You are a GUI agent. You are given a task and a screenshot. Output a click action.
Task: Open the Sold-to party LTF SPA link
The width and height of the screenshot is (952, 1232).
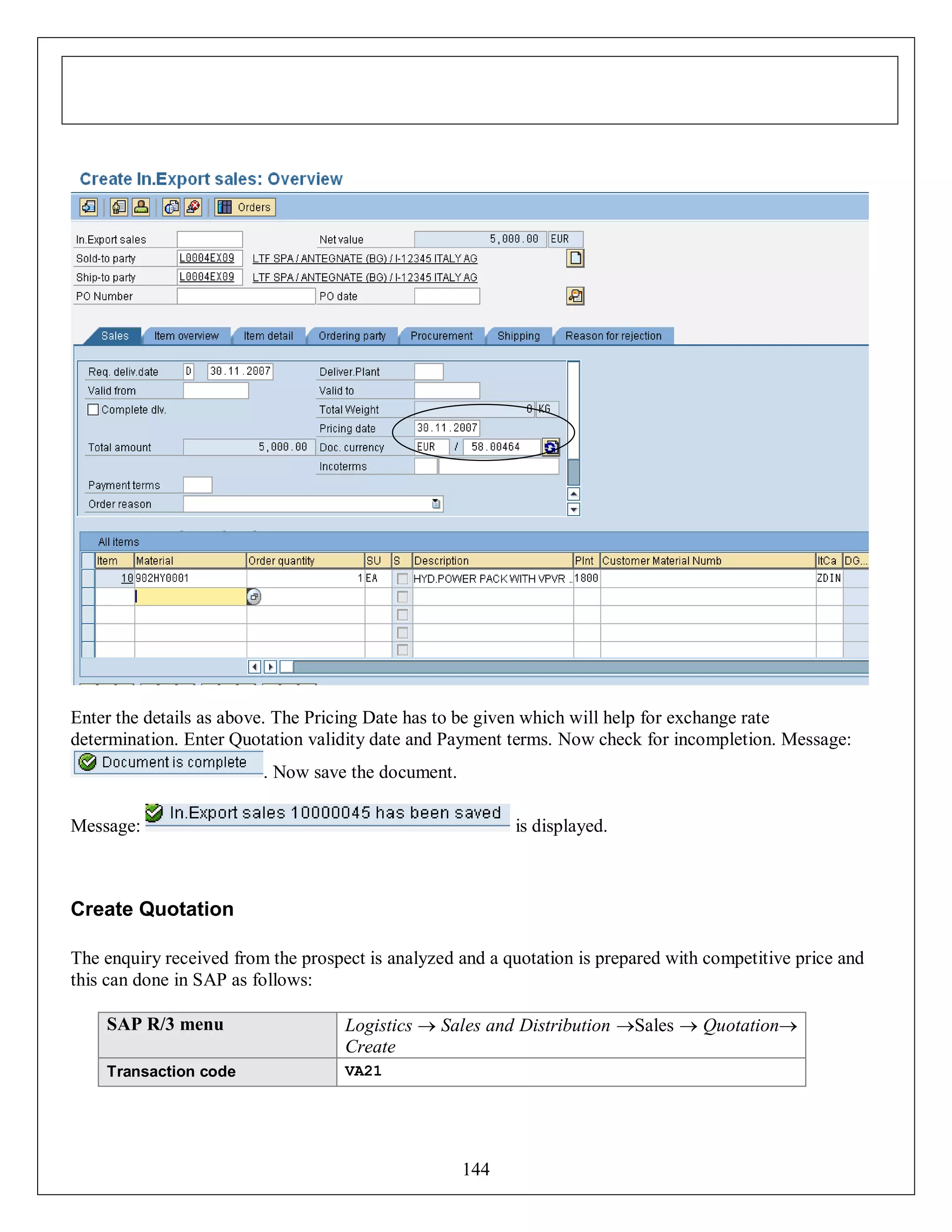(364, 258)
